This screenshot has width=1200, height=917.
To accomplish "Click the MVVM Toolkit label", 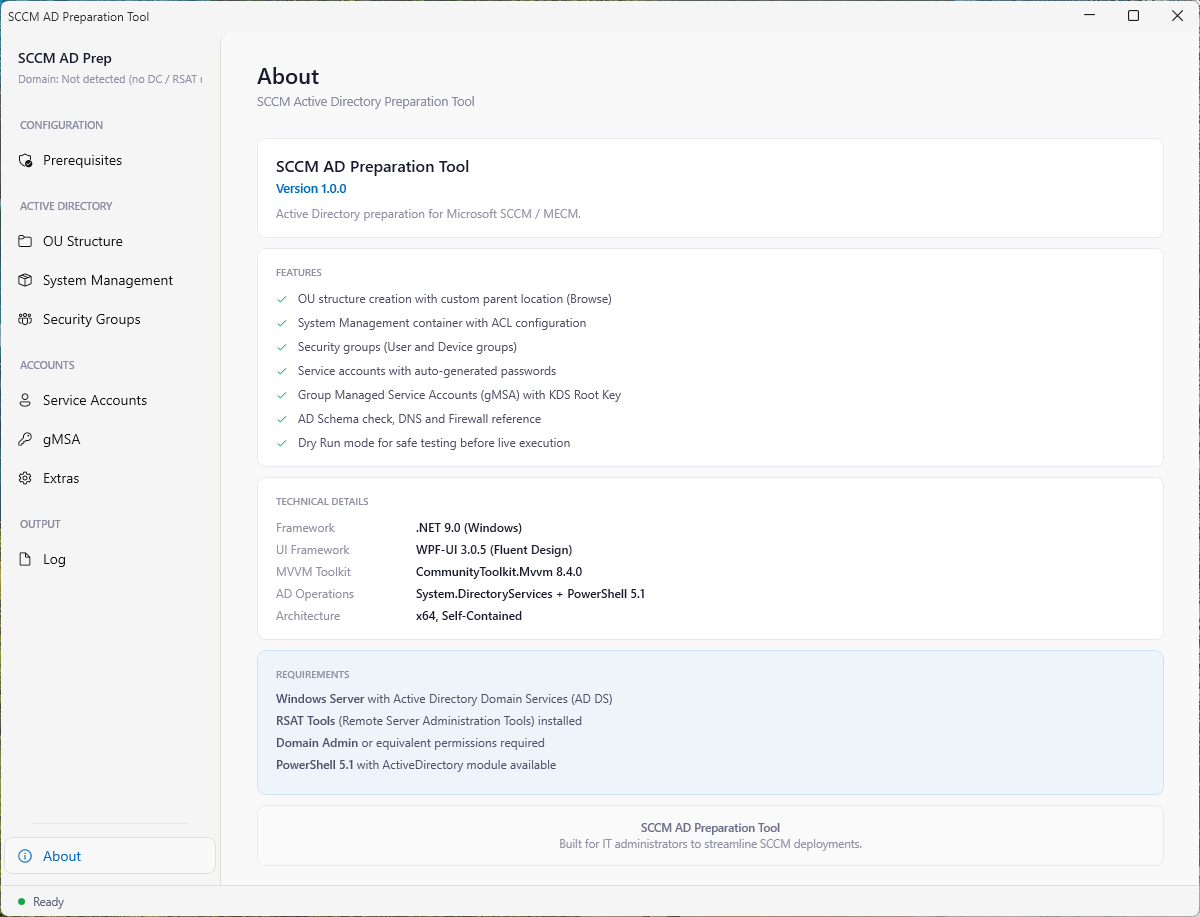I will (314, 572).
